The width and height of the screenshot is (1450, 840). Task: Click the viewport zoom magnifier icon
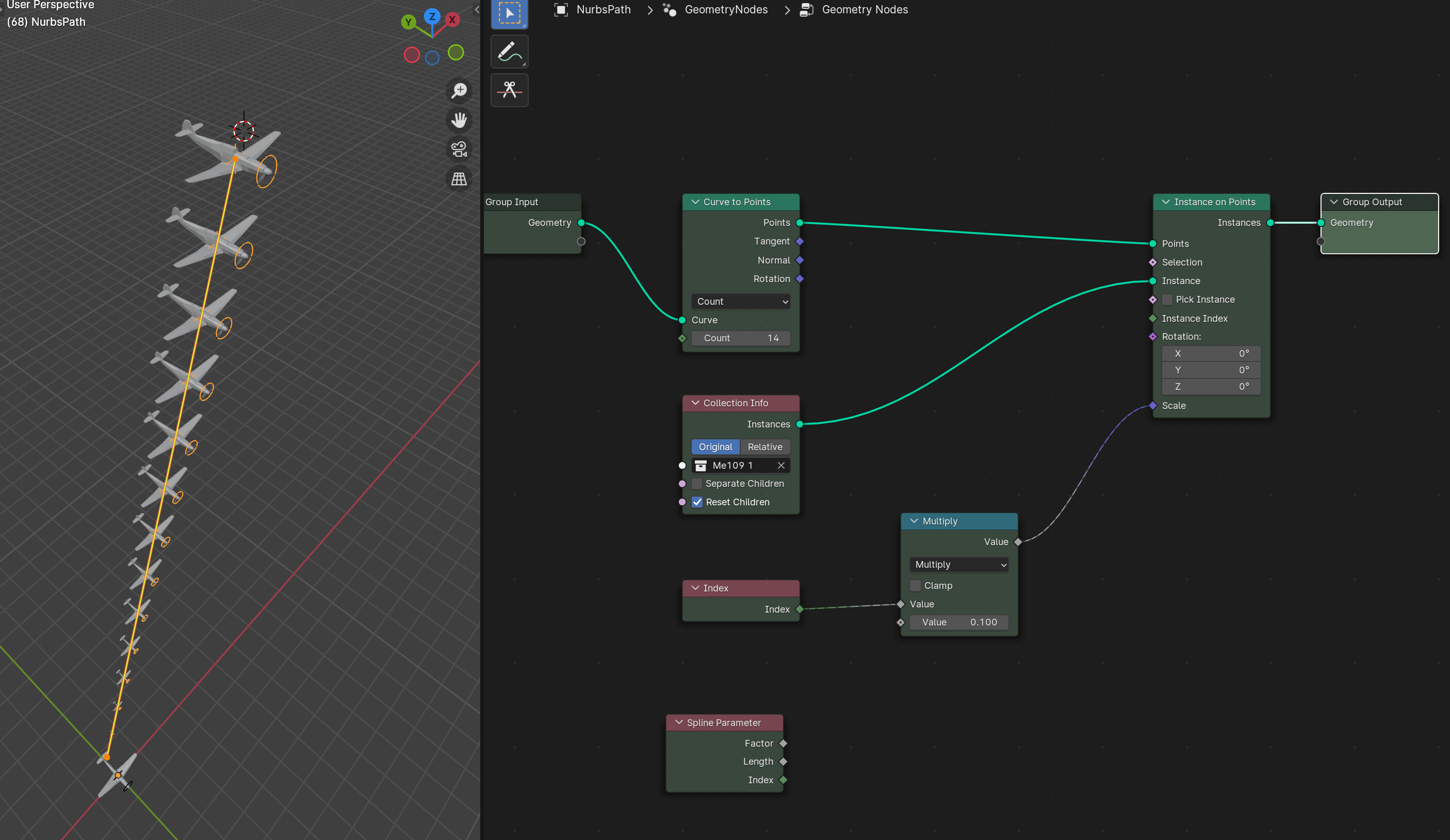459,90
